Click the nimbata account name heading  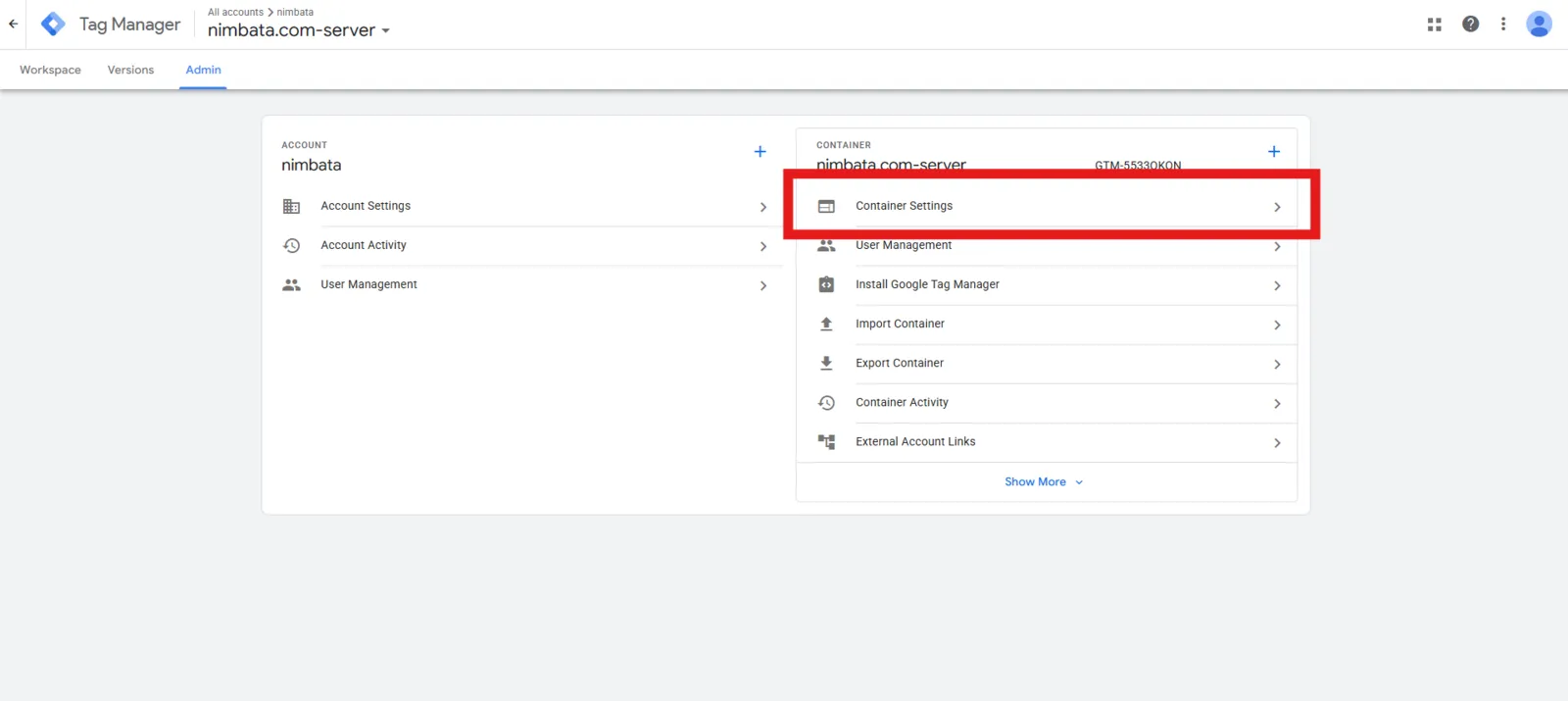[312, 165]
